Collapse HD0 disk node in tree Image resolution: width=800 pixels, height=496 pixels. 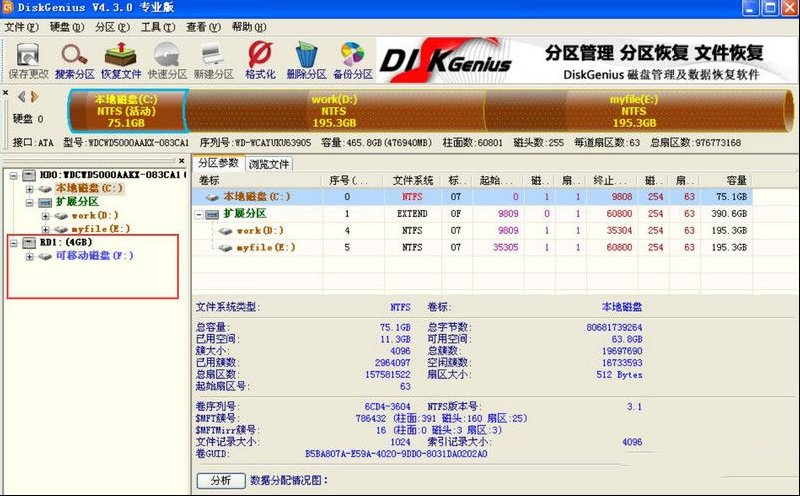pos(14,176)
